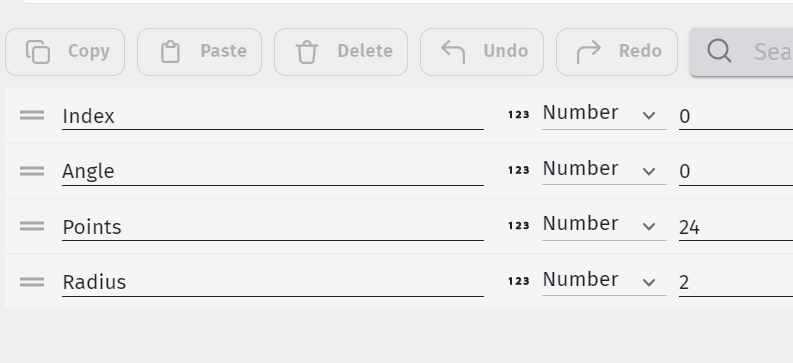Grab the Index row drag handle
The width and height of the screenshot is (793, 363).
tap(32, 116)
